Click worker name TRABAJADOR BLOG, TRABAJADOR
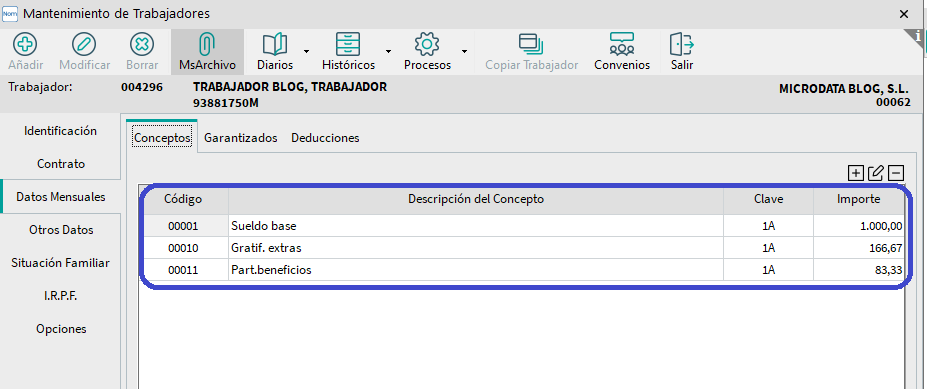The height and width of the screenshot is (389, 927). [x=290, y=87]
